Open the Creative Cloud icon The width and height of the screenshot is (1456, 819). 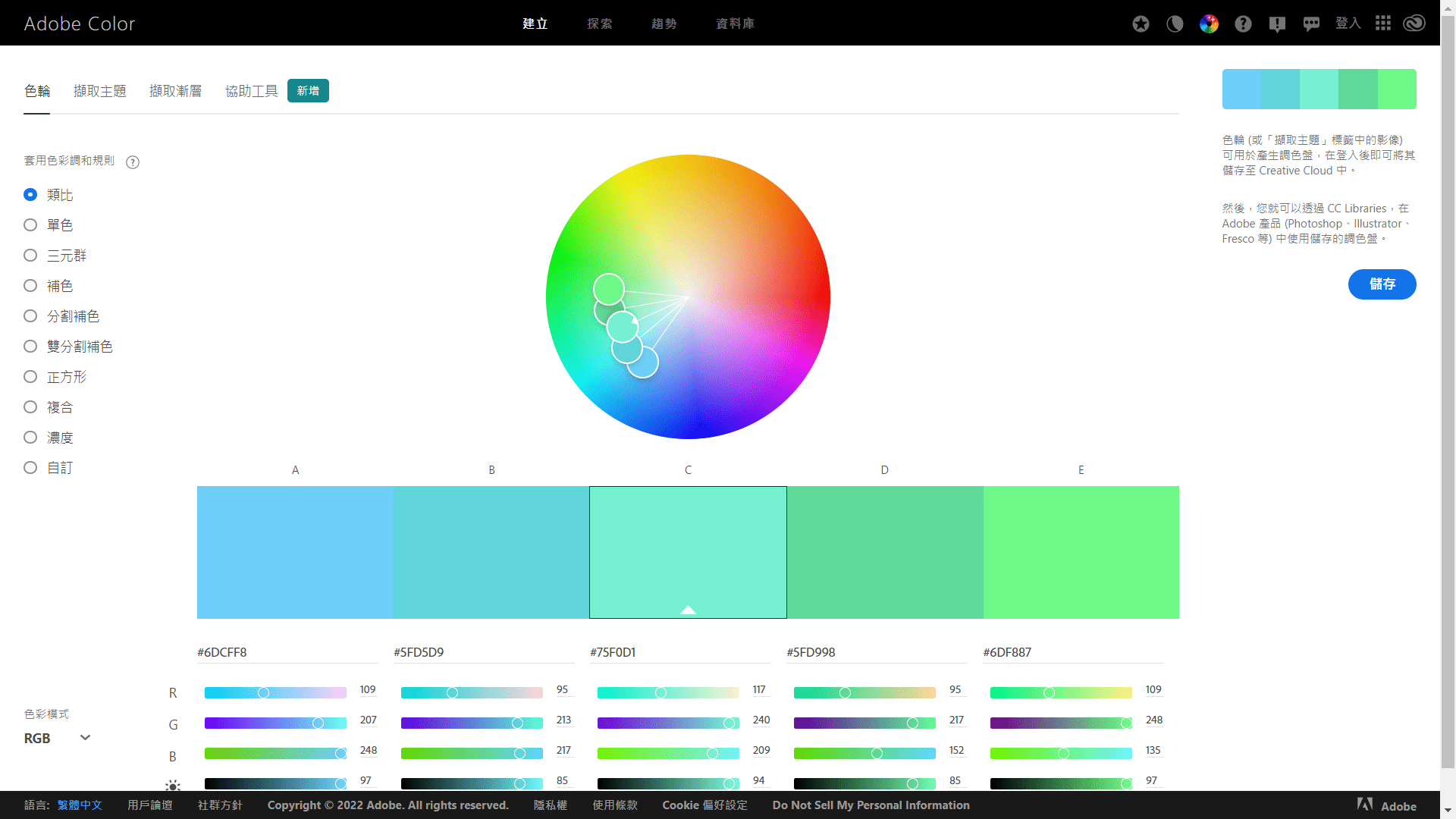pyautogui.click(x=1414, y=24)
